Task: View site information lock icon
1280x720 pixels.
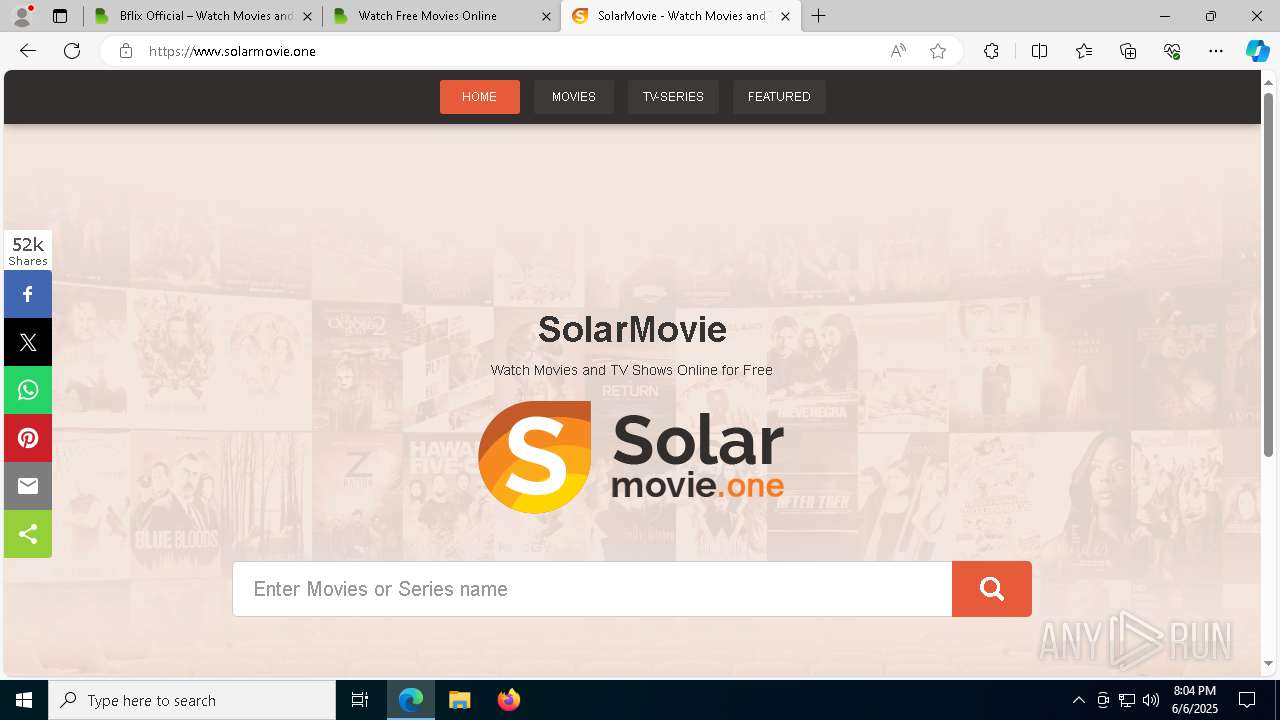Action: [x=126, y=51]
